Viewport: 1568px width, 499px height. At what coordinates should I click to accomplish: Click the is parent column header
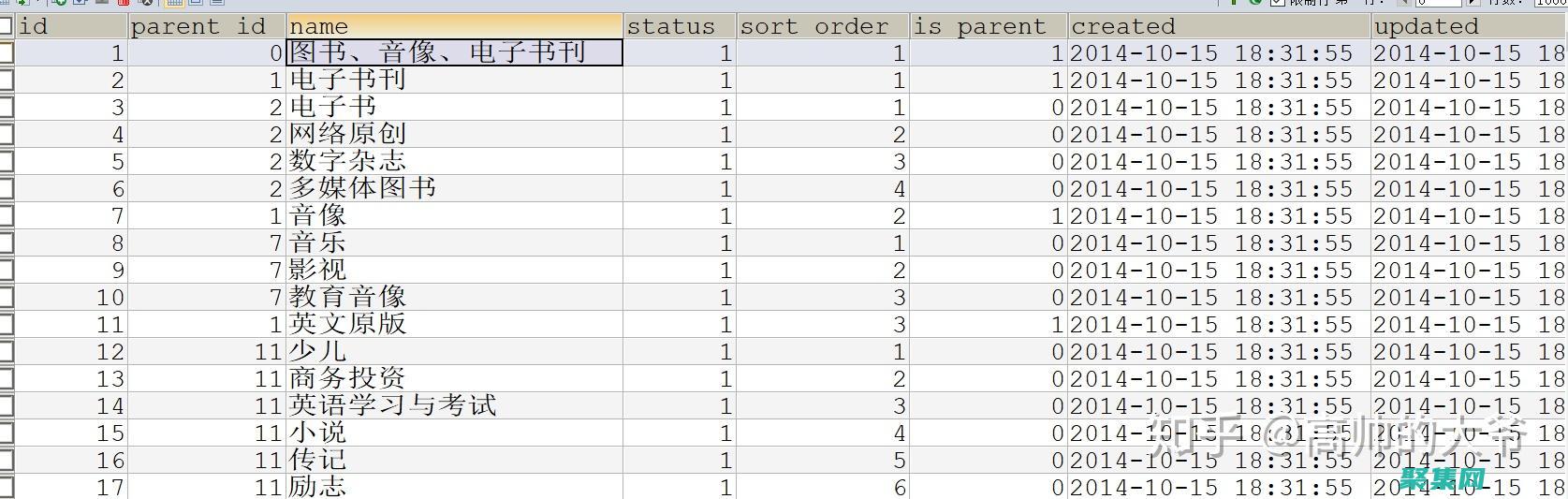[x=989, y=26]
